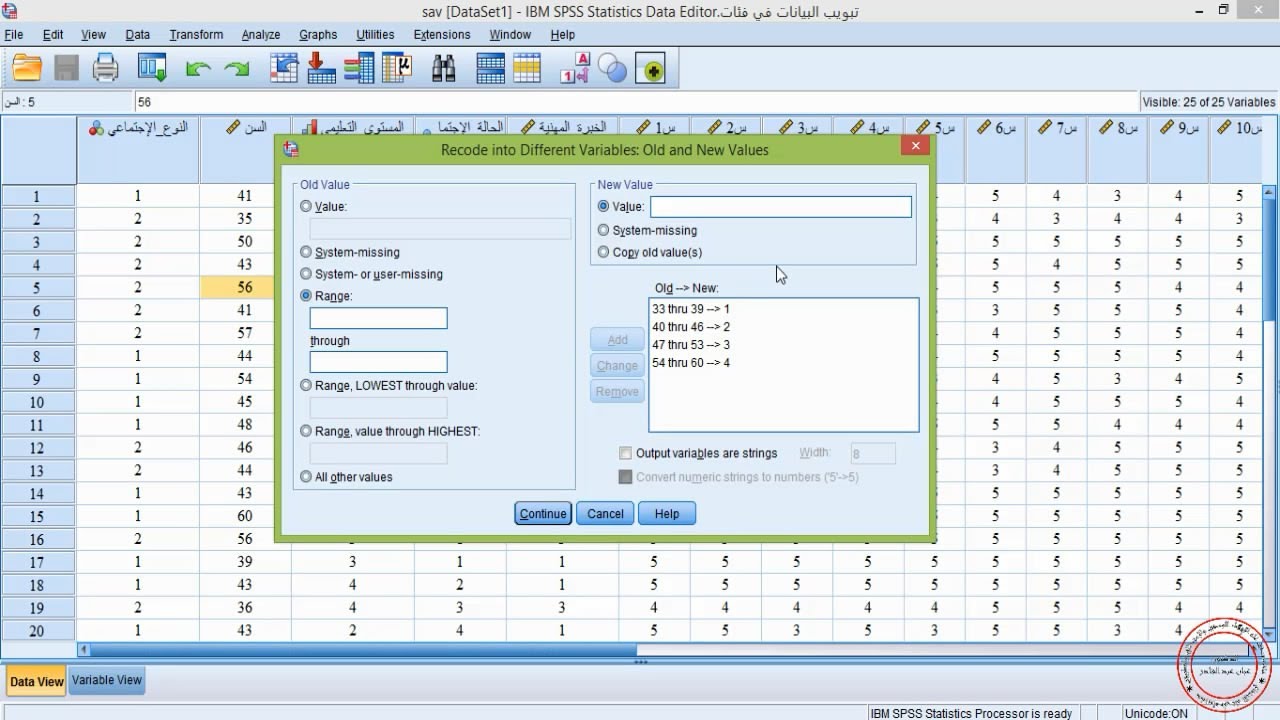Click the Help button in dialog
The height and width of the screenshot is (720, 1280).
coord(667,514)
